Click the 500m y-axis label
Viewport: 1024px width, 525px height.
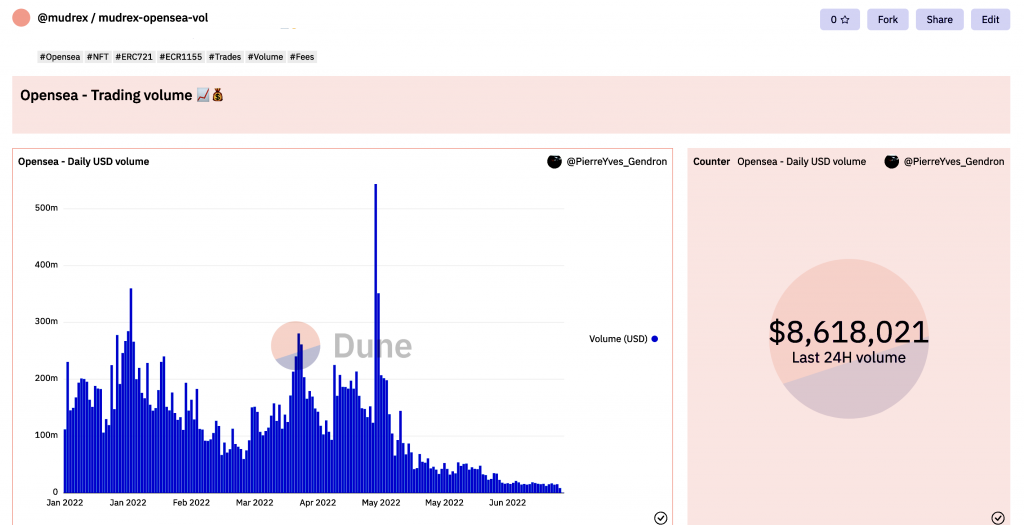point(46,208)
